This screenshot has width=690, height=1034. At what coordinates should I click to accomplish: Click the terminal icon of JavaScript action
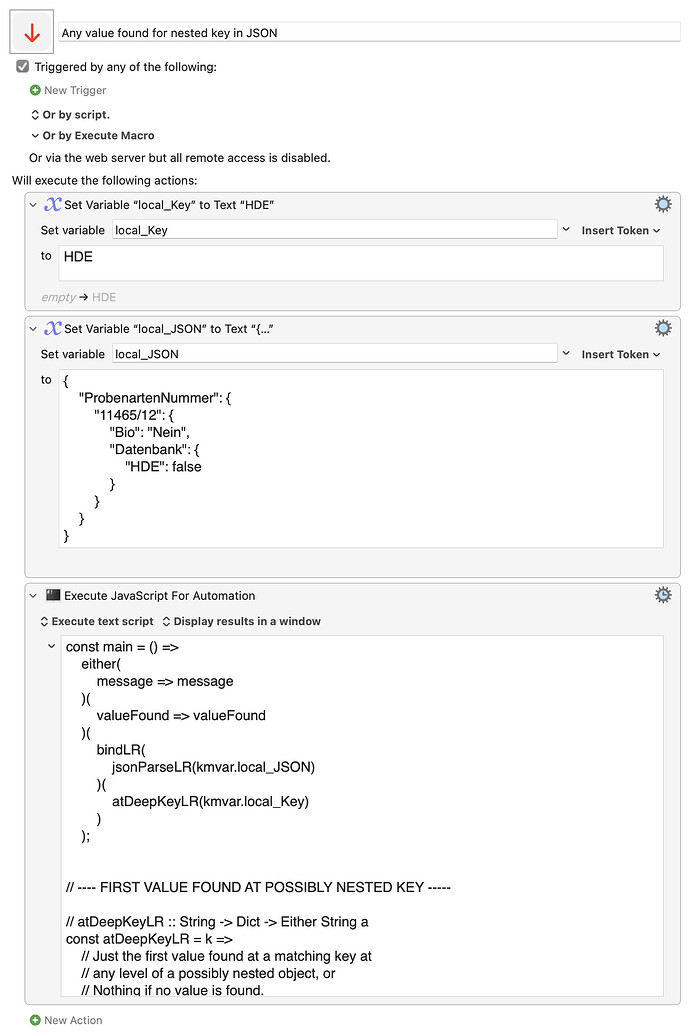[x=54, y=595]
